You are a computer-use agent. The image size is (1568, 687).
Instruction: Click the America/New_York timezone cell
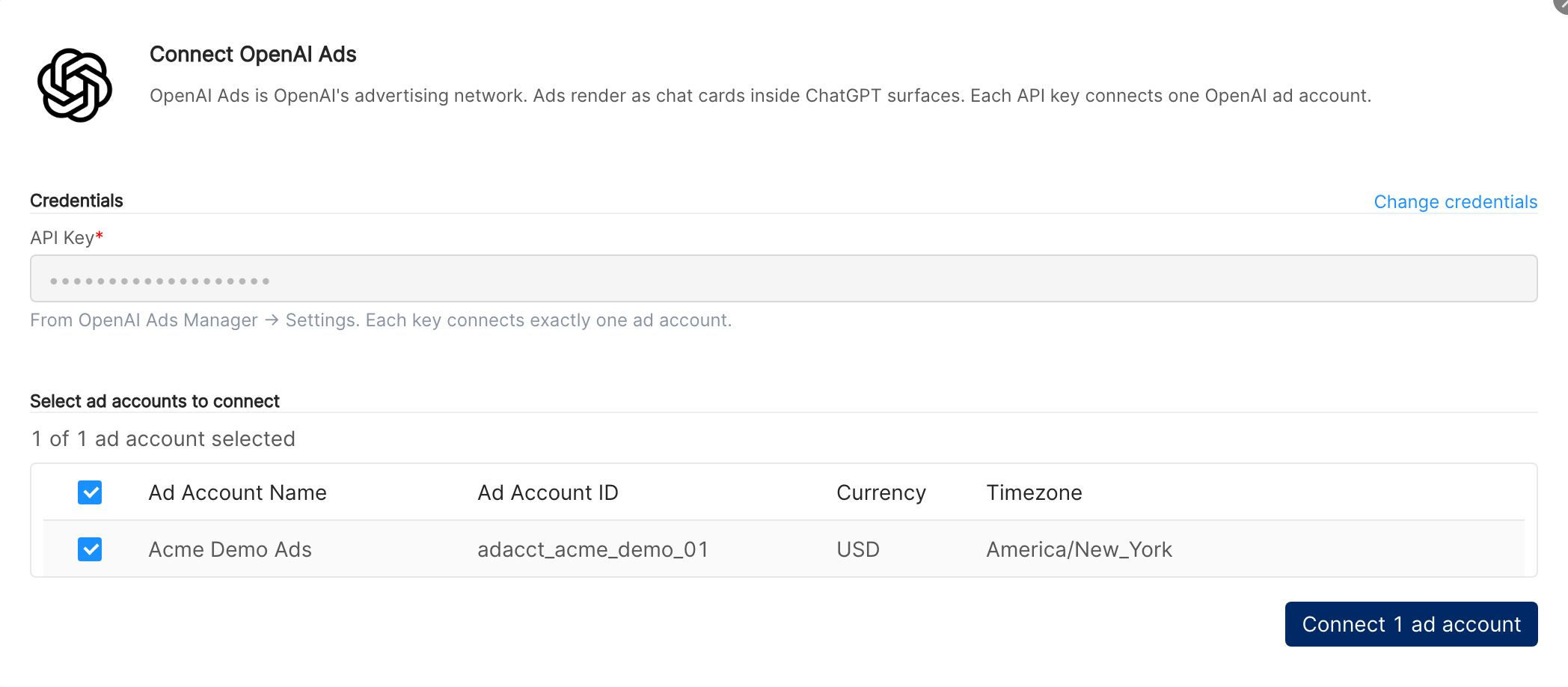1079,549
